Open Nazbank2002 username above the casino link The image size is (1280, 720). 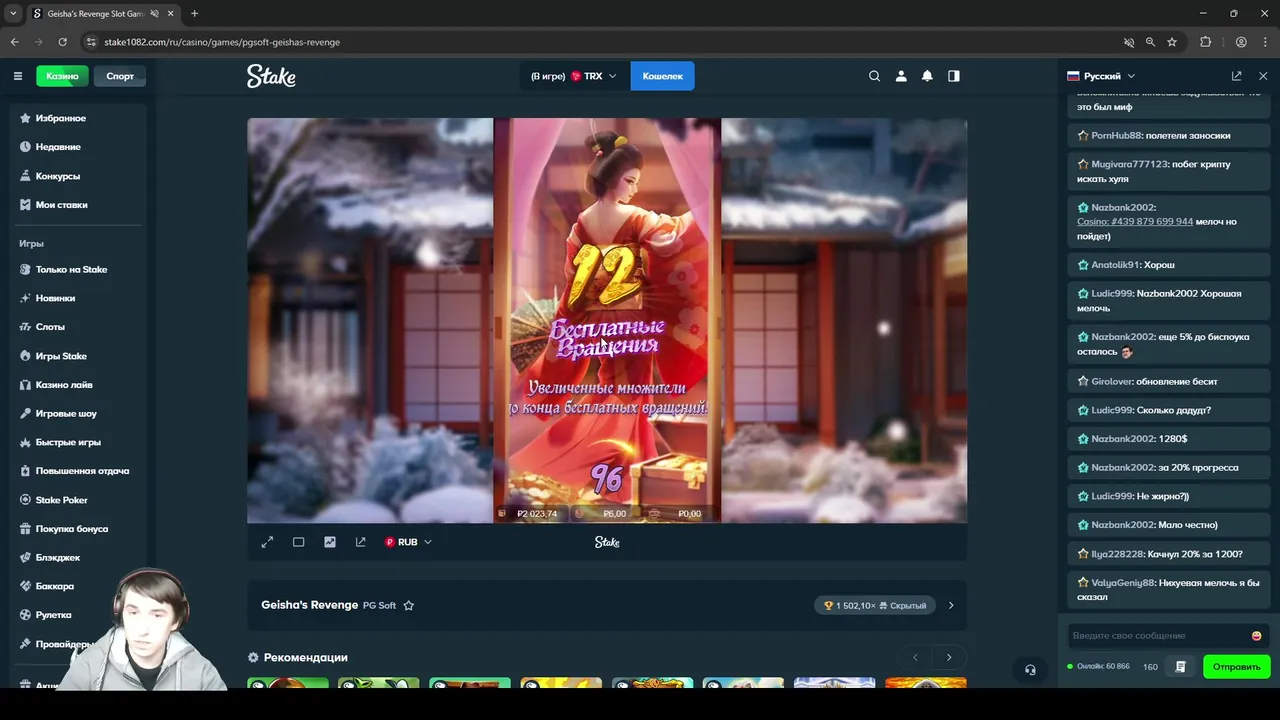pos(1123,208)
